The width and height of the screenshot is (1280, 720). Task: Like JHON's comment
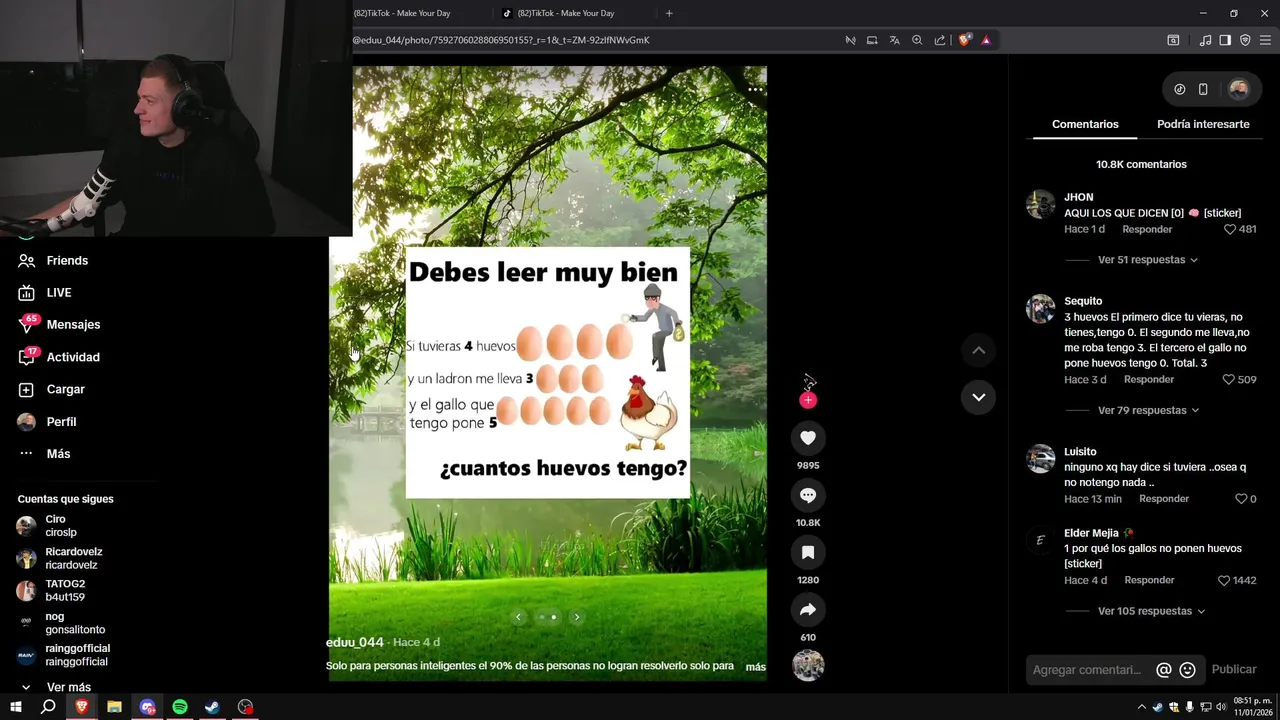1230,229
